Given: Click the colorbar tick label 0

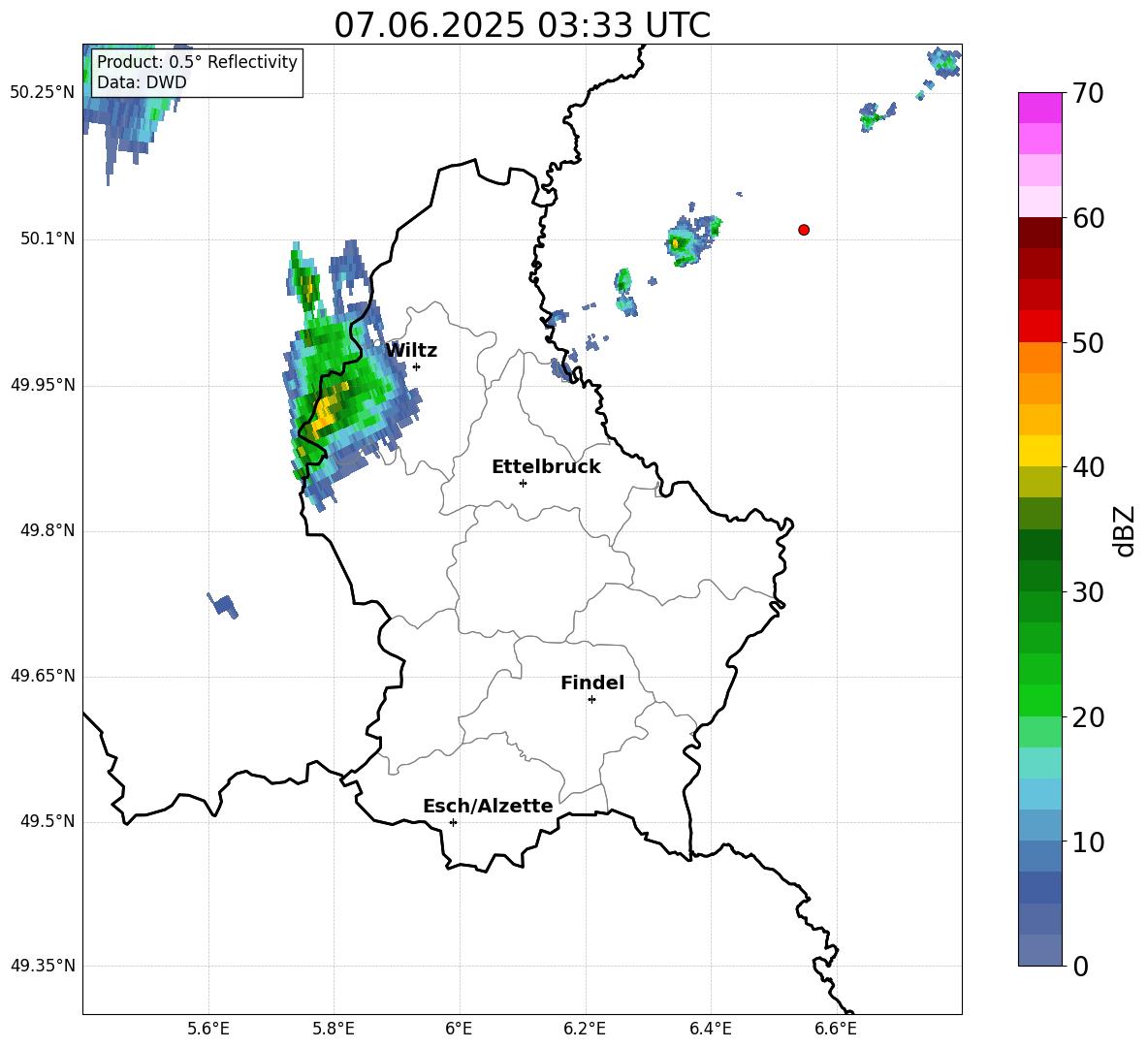Looking at the screenshot, I should (1081, 967).
